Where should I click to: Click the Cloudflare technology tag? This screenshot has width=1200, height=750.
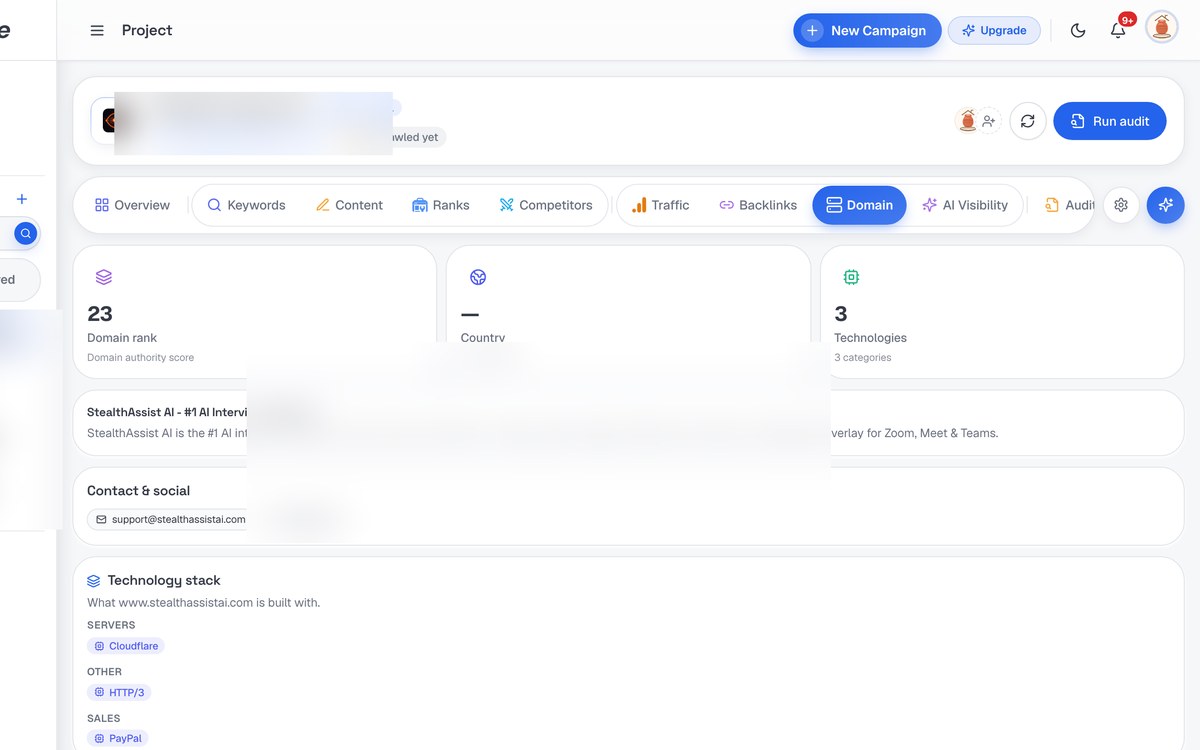[126, 646]
